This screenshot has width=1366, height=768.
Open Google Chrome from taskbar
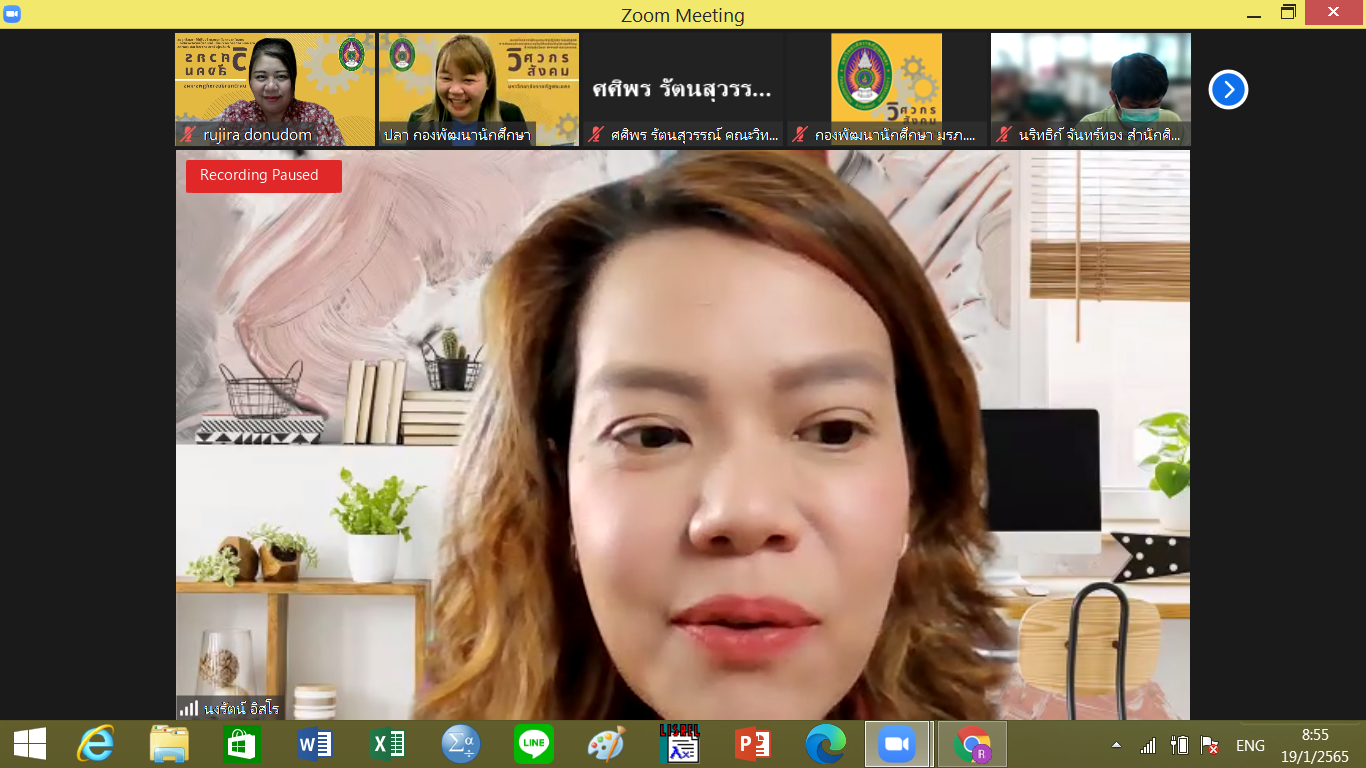972,744
